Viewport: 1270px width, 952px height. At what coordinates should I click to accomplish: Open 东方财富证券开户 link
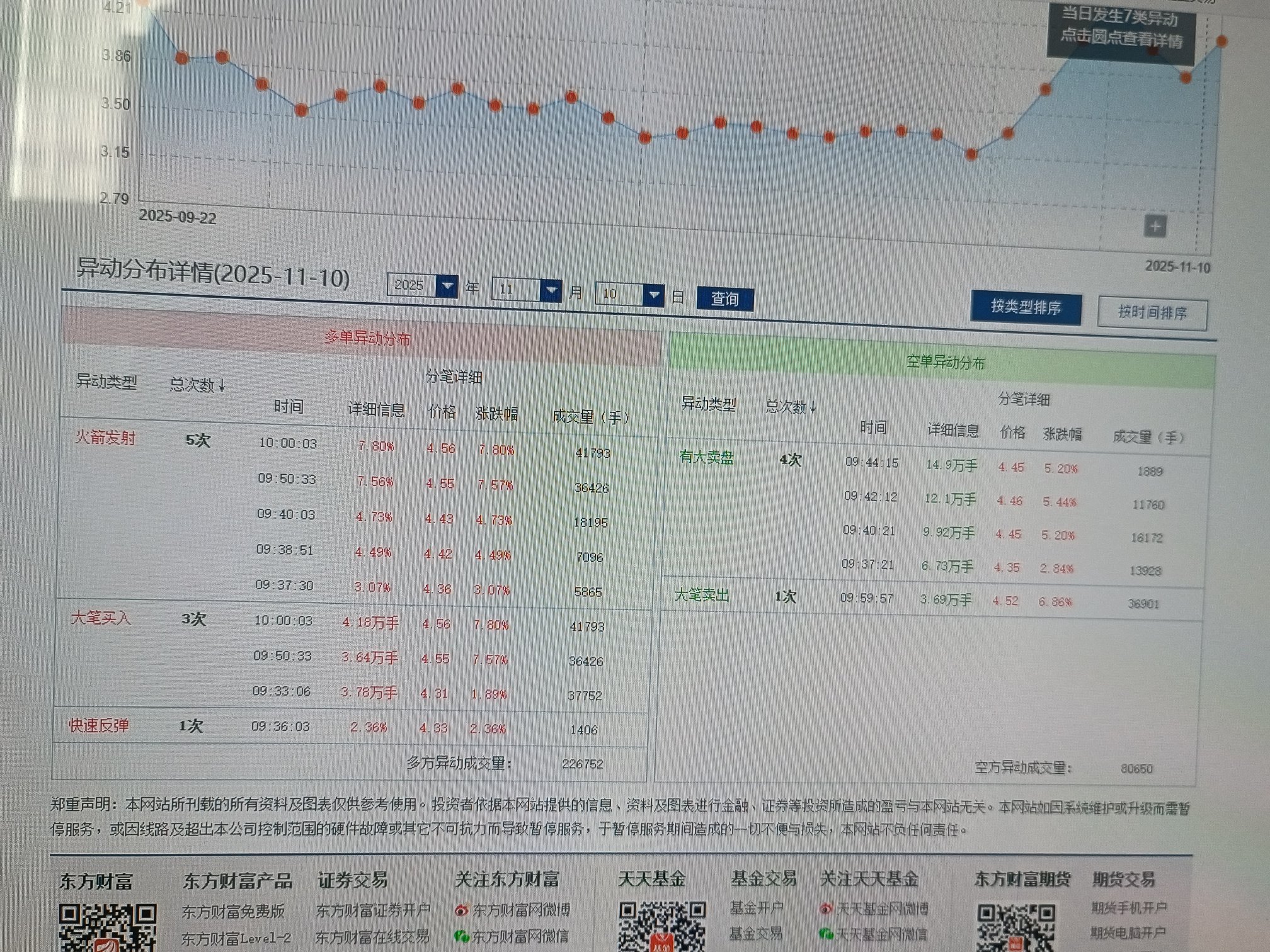coord(373,910)
